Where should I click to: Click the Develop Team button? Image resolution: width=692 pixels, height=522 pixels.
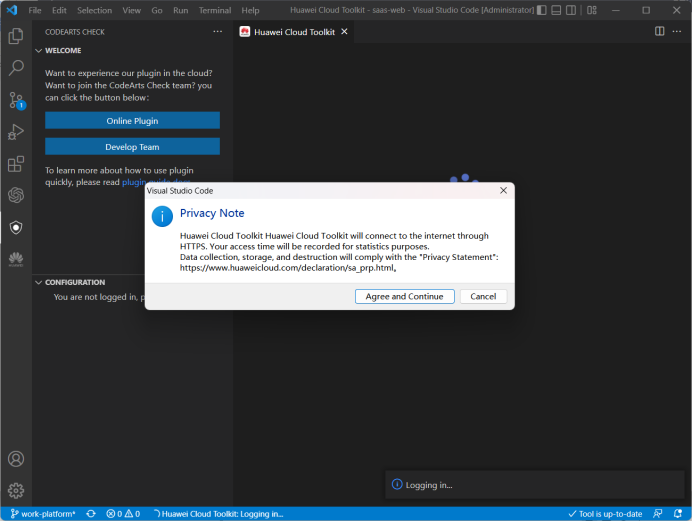pyautogui.click(x=132, y=146)
